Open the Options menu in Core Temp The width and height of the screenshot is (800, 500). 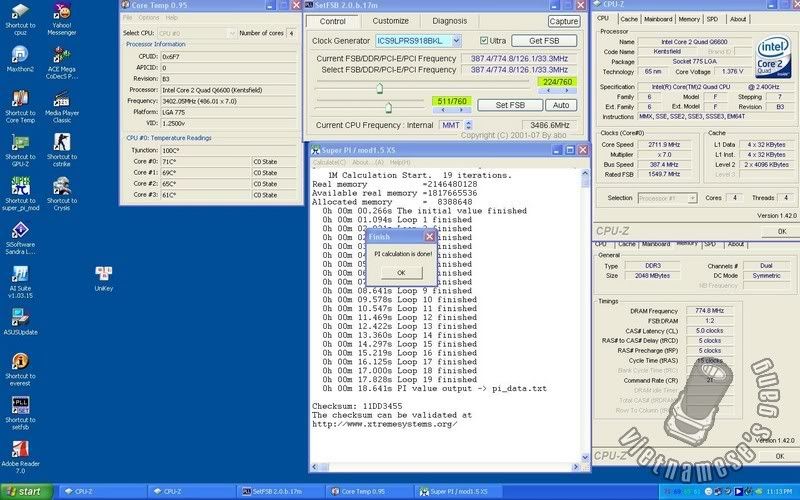pyautogui.click(x=149, y=18)
